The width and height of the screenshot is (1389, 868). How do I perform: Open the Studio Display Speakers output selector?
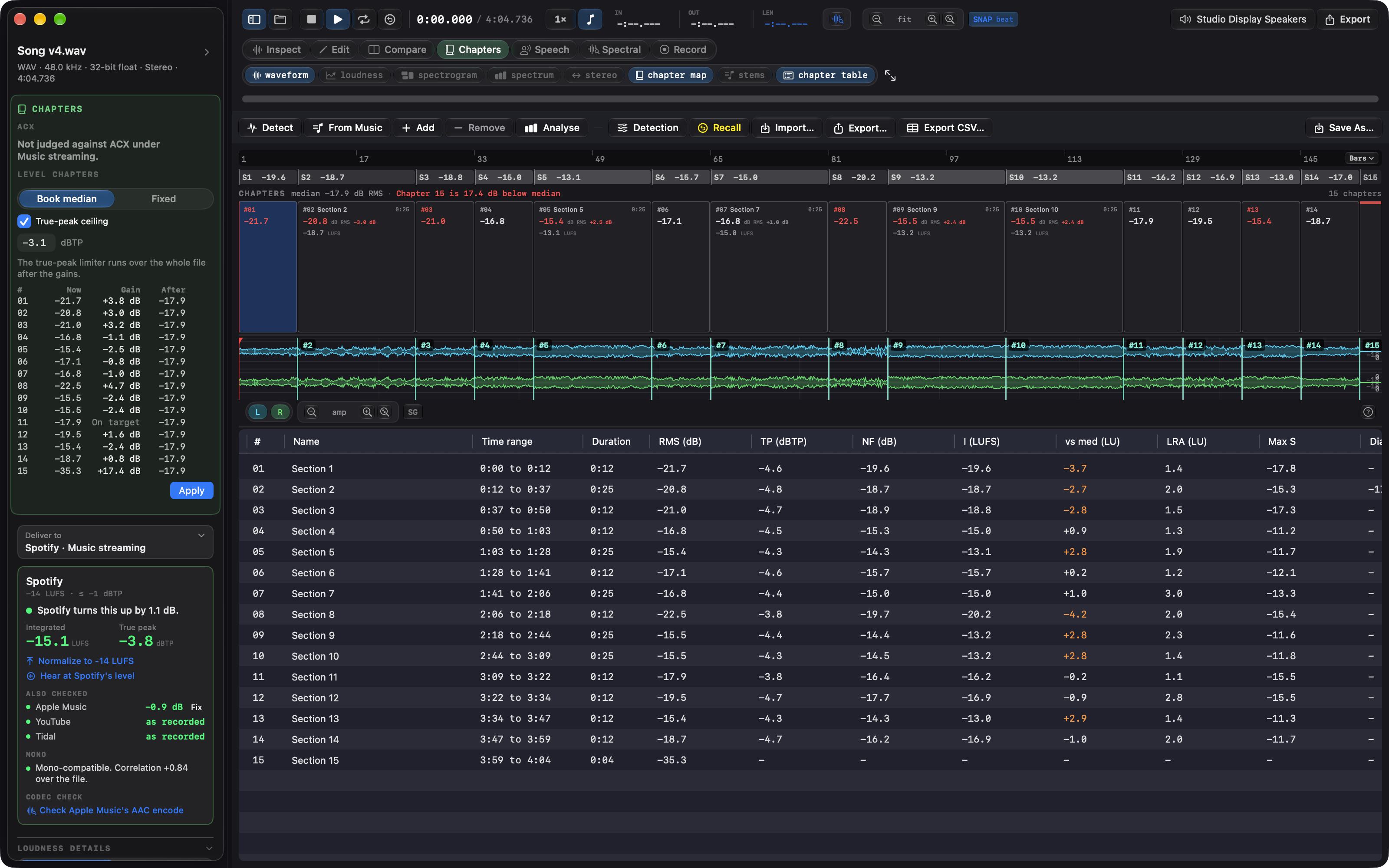(1243, 20)
